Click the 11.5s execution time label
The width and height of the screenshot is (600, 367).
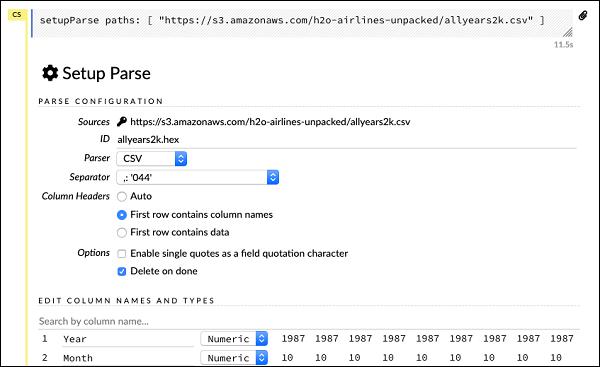click(x=564, y=44)
